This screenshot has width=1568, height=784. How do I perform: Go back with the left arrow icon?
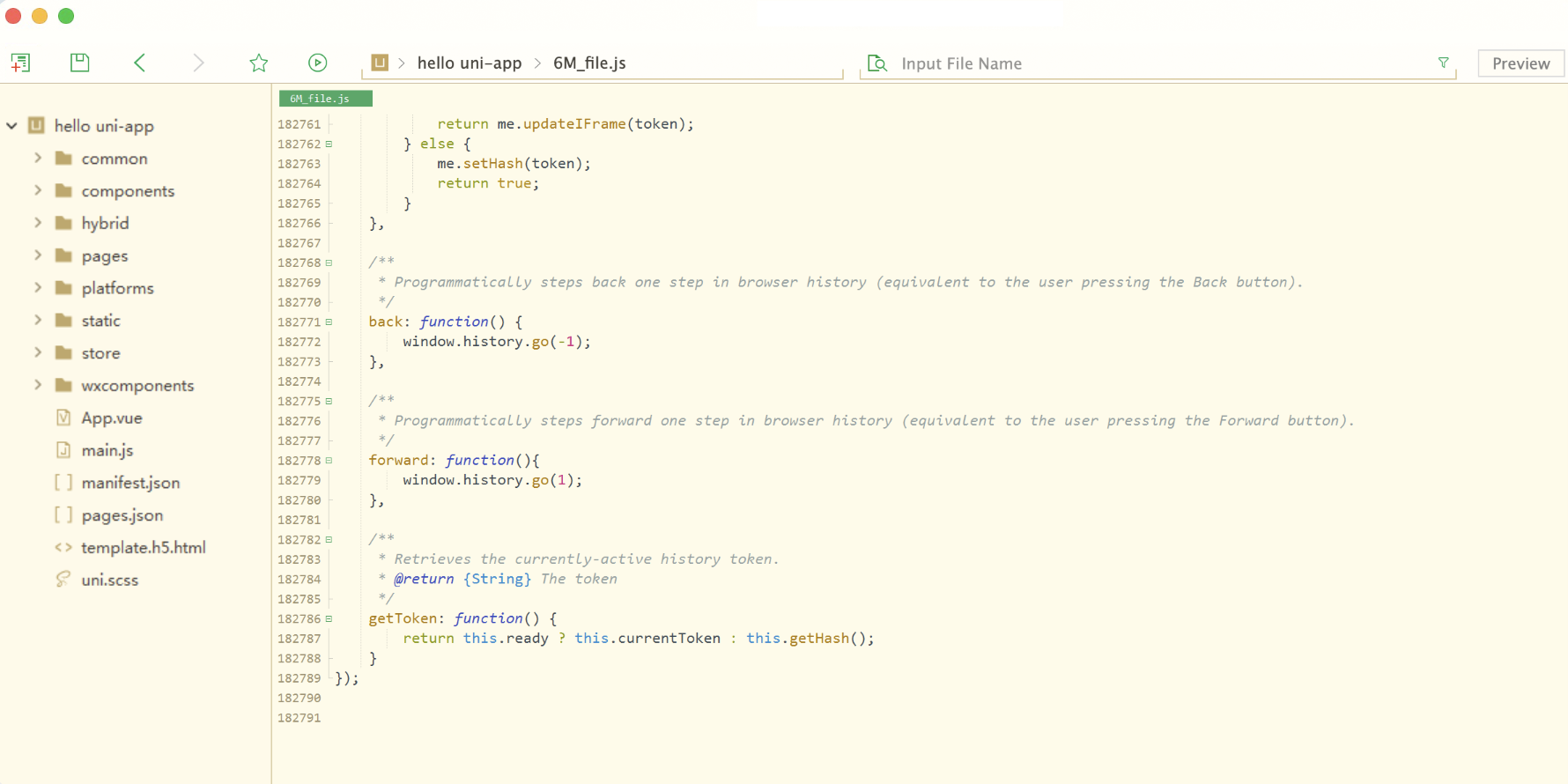coord(139,63)
